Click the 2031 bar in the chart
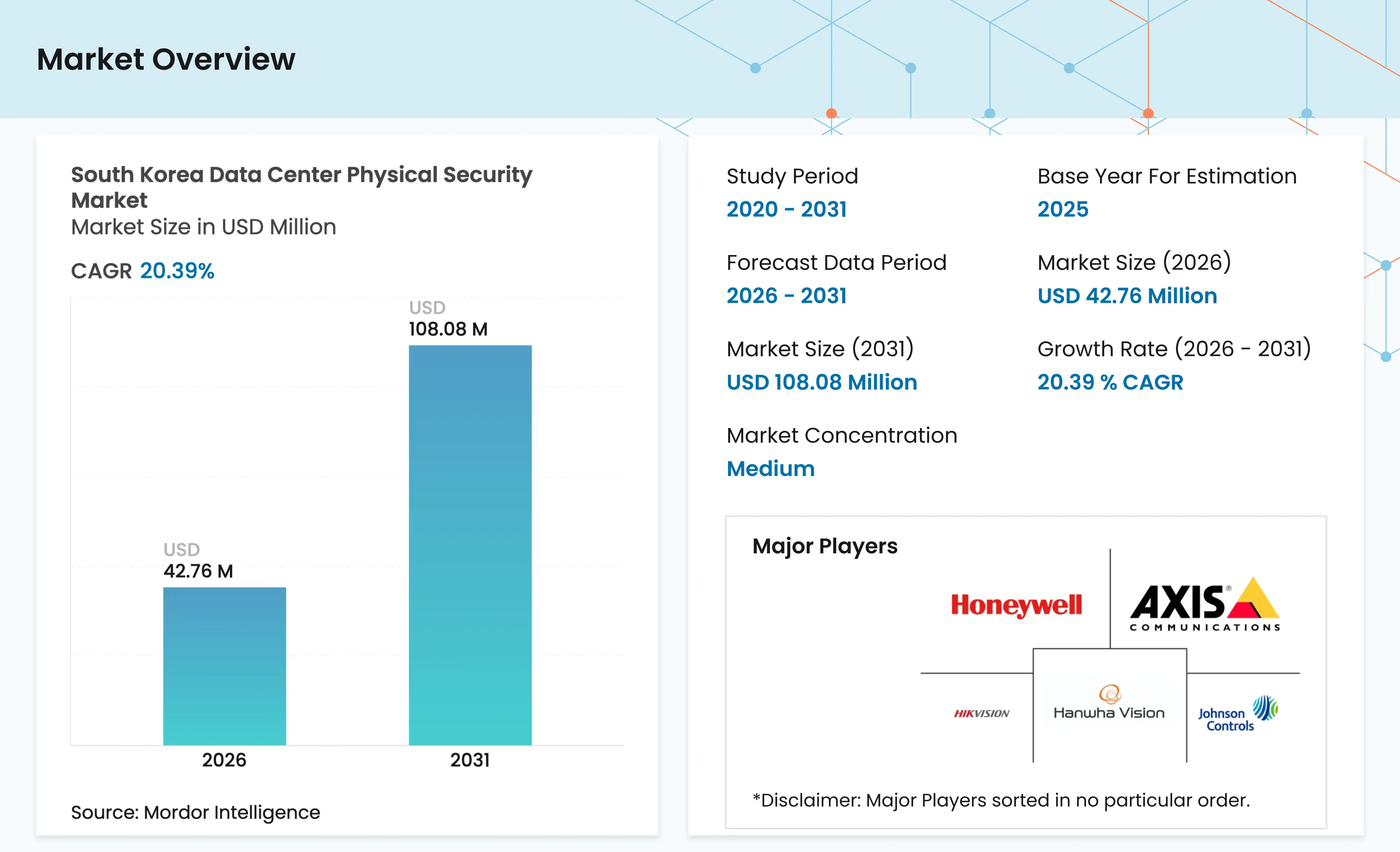This screenshot has height=852, width=1400. pyautogui.click(x=471, y=545)
